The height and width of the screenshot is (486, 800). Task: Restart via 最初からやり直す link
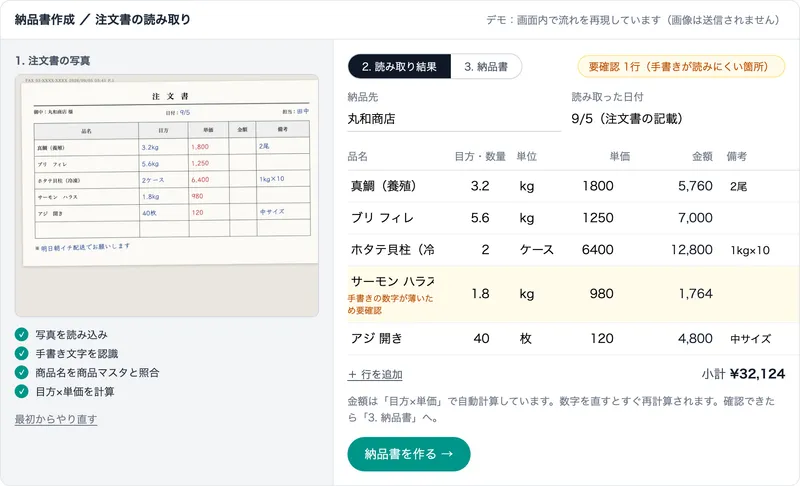coord(56,419)
